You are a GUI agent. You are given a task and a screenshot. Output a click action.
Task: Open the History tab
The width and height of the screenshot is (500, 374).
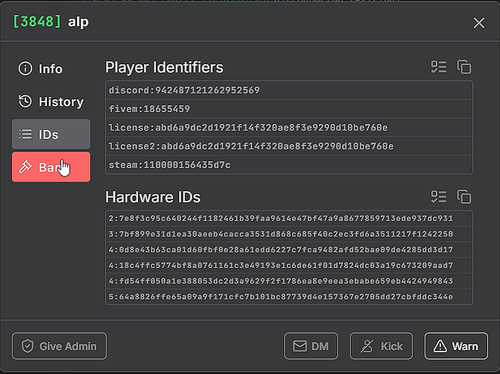(x=51, y=102)
